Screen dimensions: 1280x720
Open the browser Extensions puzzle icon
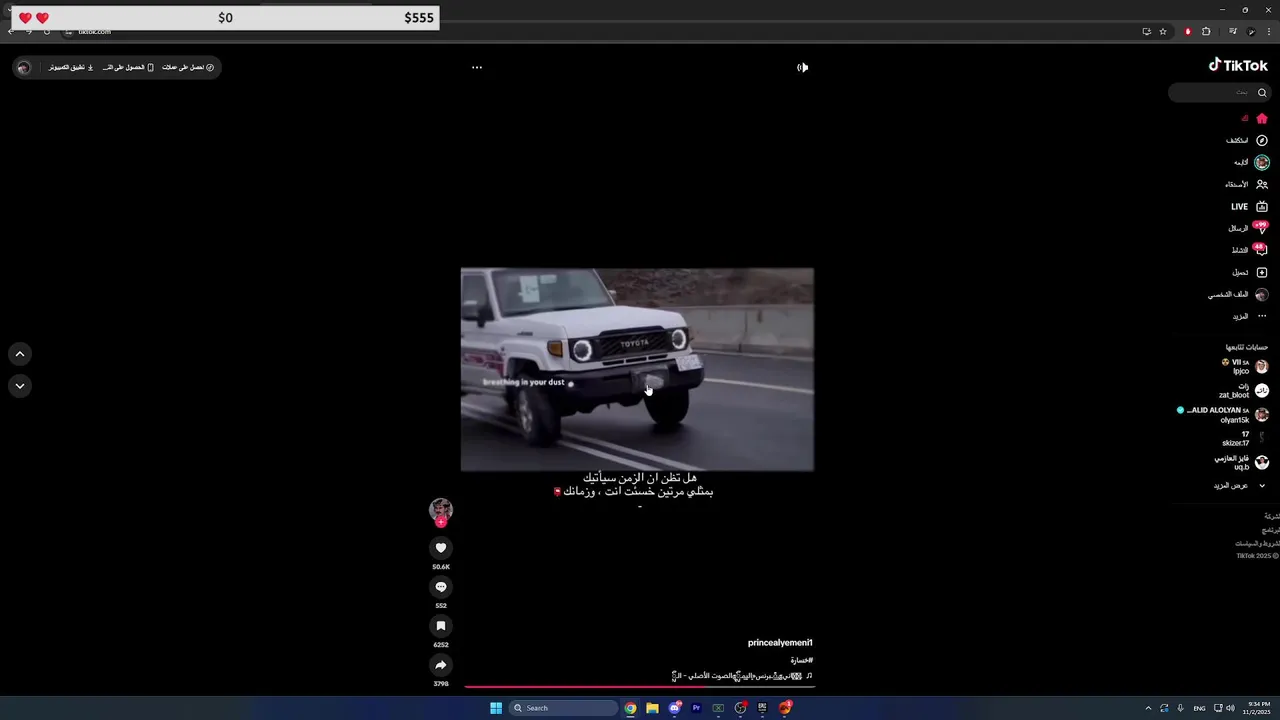point(1206,31)
